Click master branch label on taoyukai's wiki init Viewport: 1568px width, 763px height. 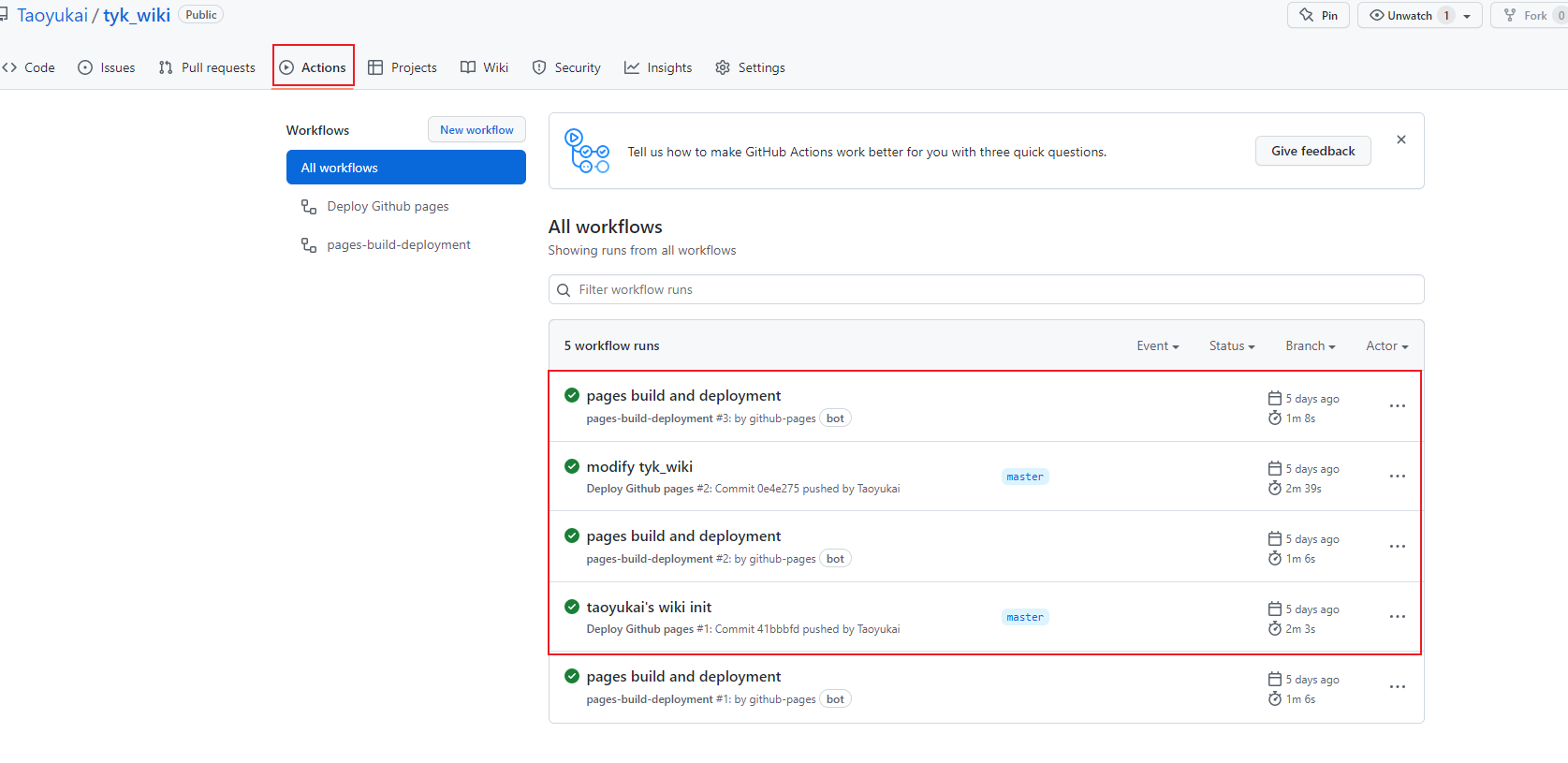coord(1025,617)
